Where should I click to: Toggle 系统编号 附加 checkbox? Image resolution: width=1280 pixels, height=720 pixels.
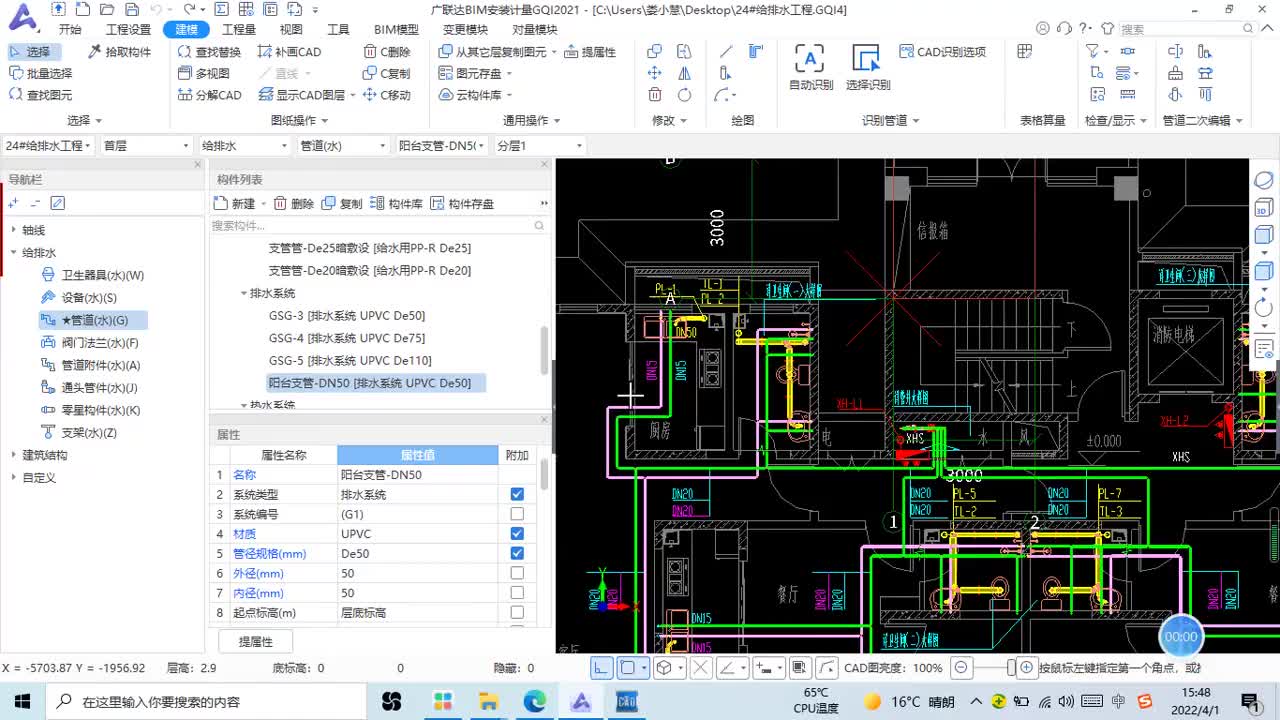pyautogui.click(x=517, y=514)
